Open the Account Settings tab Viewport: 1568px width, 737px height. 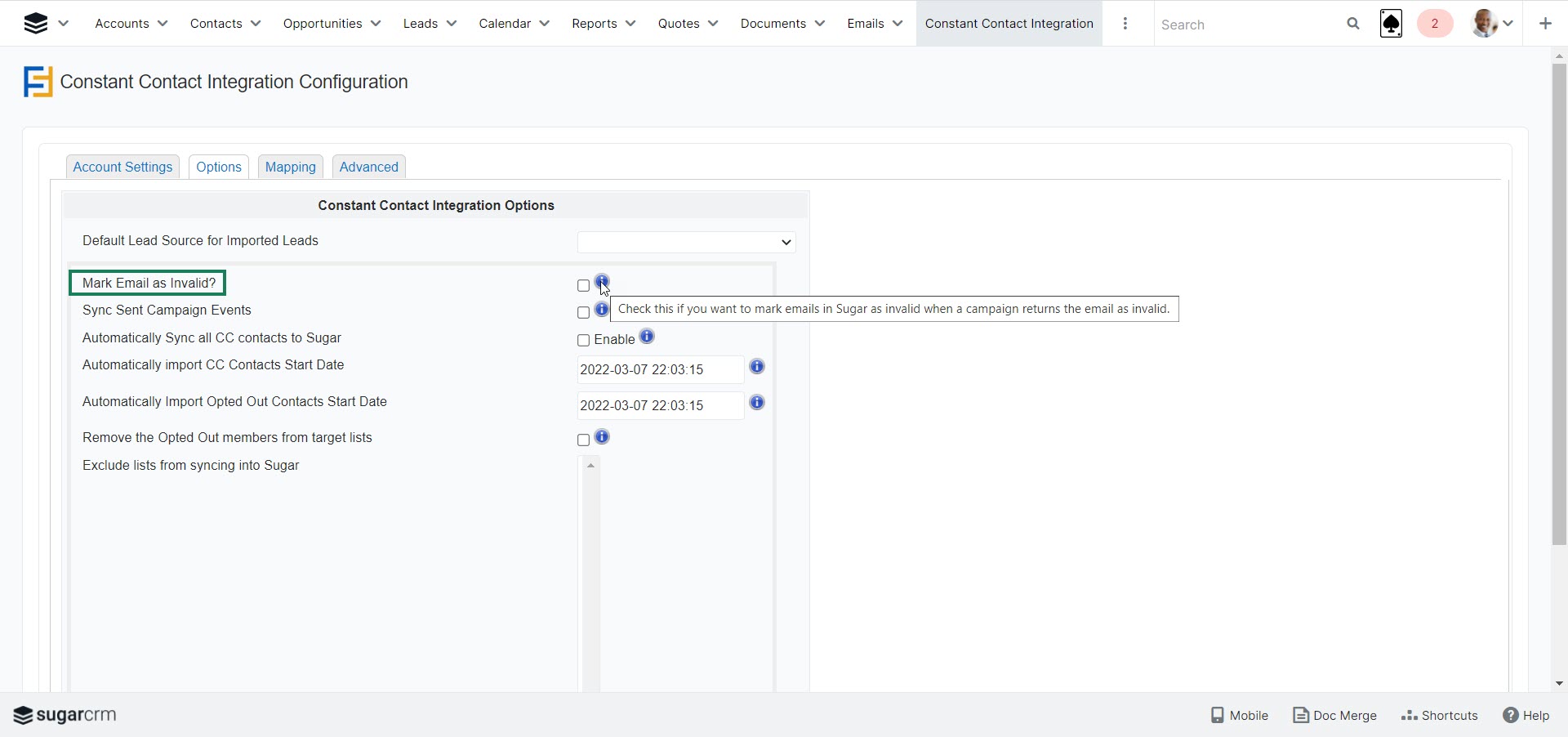pyautogui.click(x=122, y=167)
